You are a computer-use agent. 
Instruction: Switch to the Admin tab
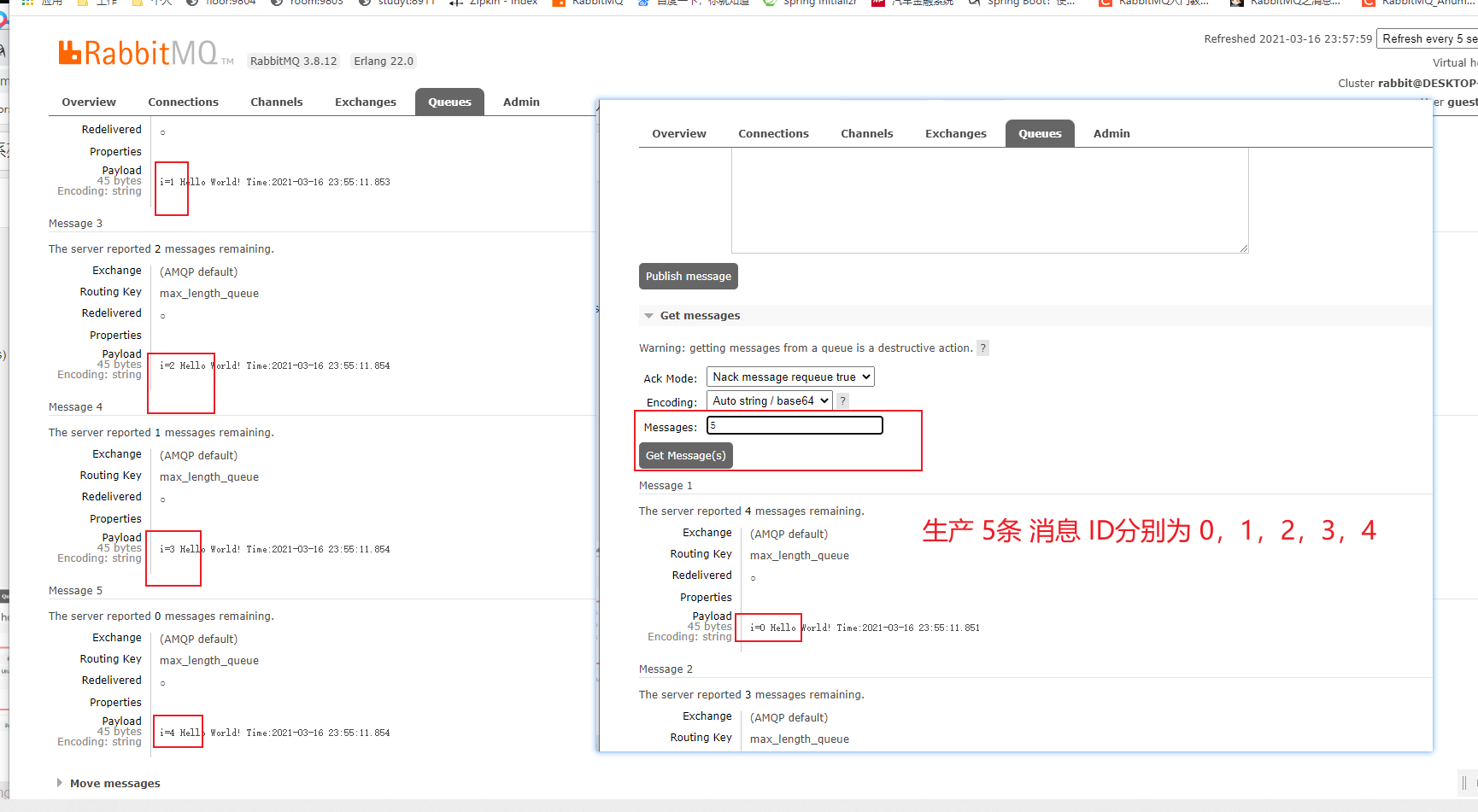[521, 102]
